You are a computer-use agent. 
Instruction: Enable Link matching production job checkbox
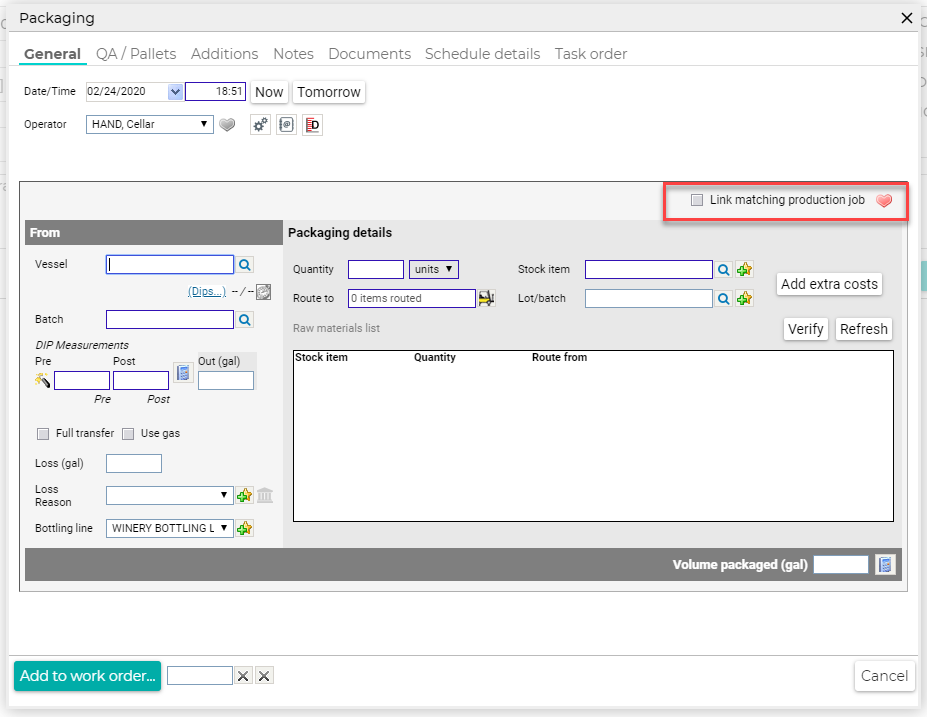(697, 200)
